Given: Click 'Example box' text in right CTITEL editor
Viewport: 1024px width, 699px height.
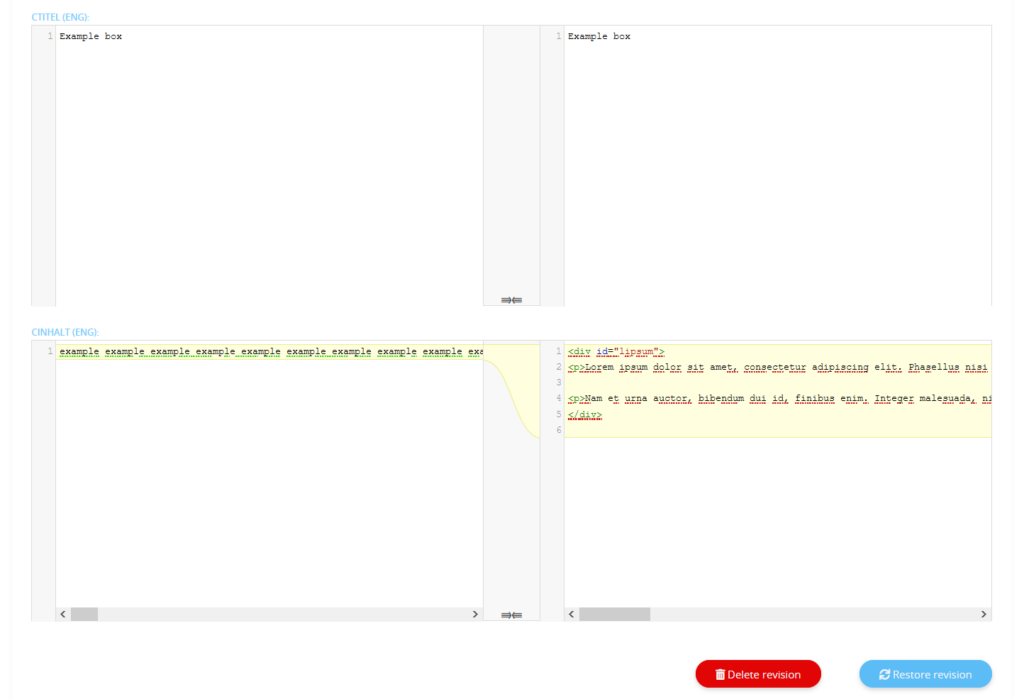Looking at the screenshot, I should (x=599, y=37).
